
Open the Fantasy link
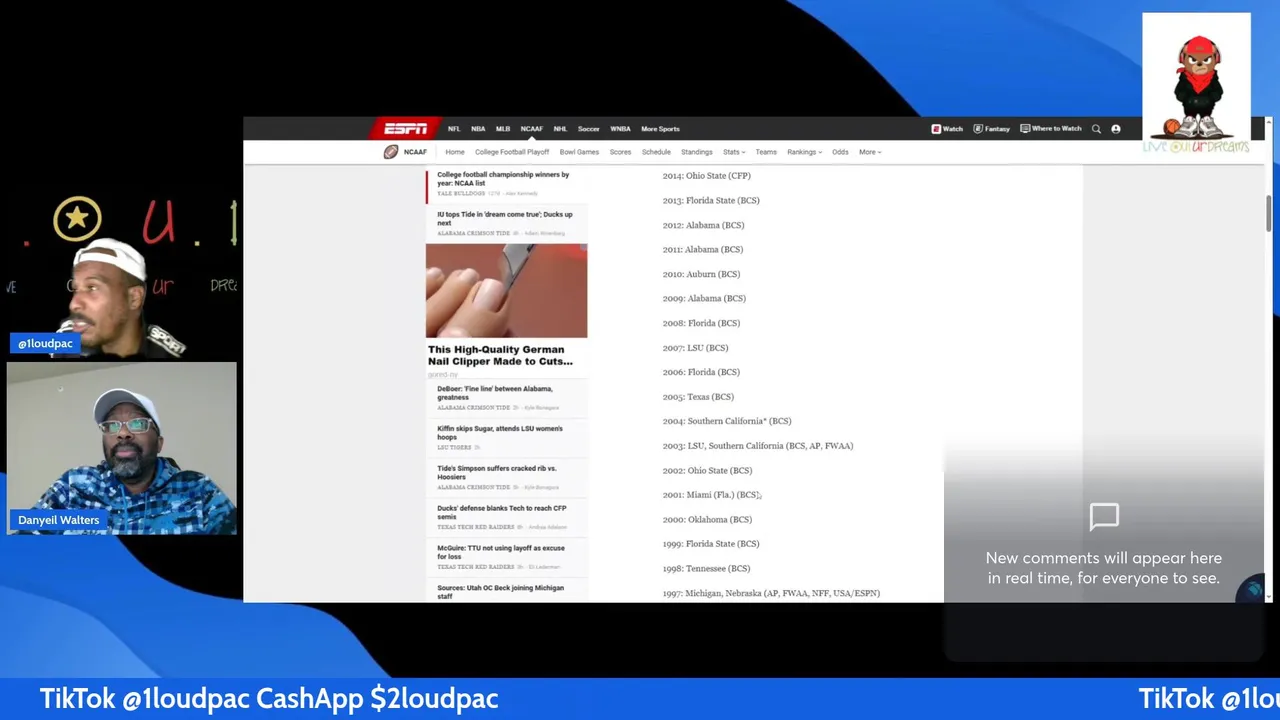coord(991,128)
